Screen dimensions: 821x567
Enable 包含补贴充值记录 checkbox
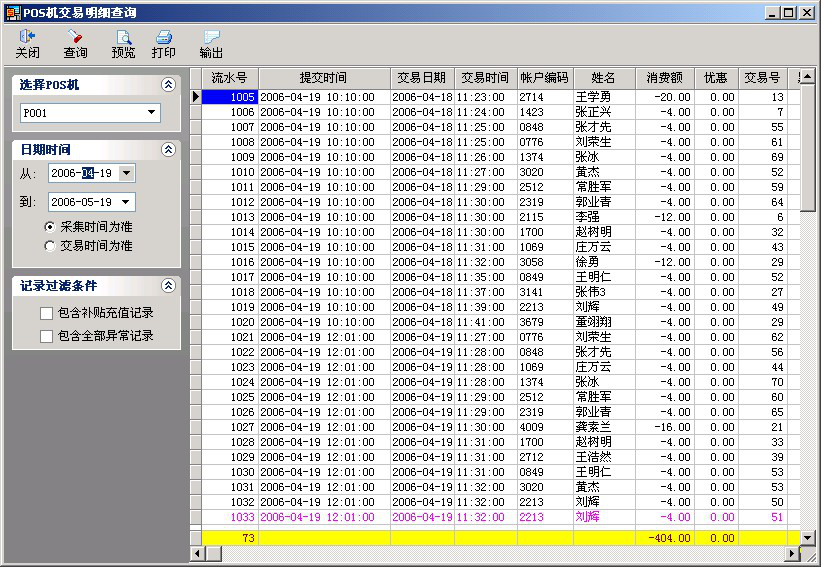coord(46,313)
